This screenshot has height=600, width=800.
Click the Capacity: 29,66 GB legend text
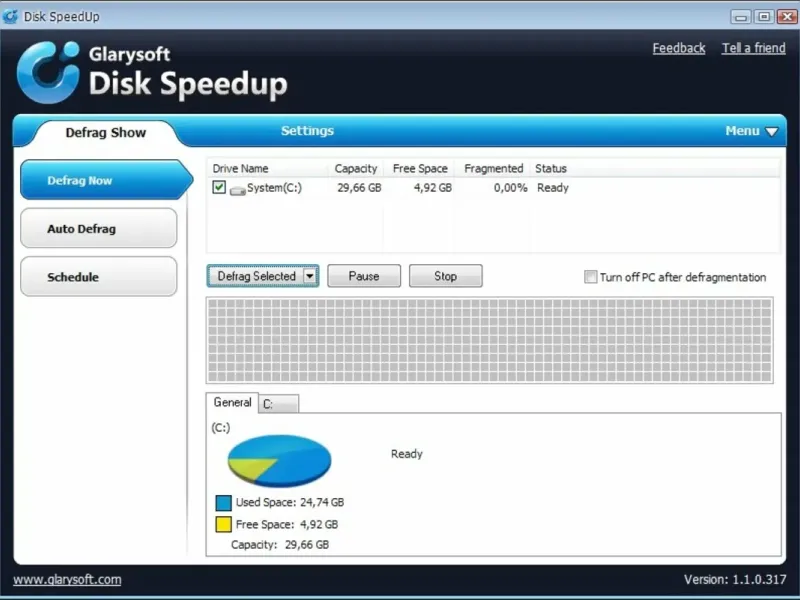[x=280, y=545]
